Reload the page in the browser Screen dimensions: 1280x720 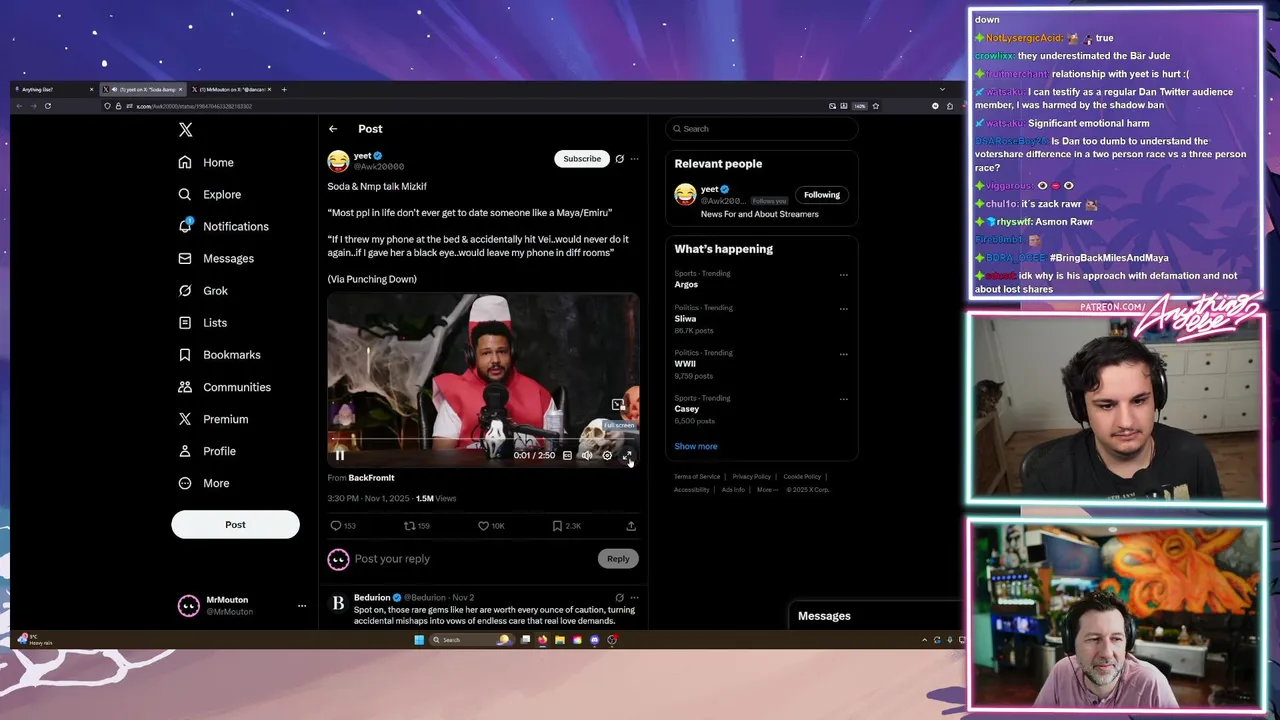[x=47, y=106]
